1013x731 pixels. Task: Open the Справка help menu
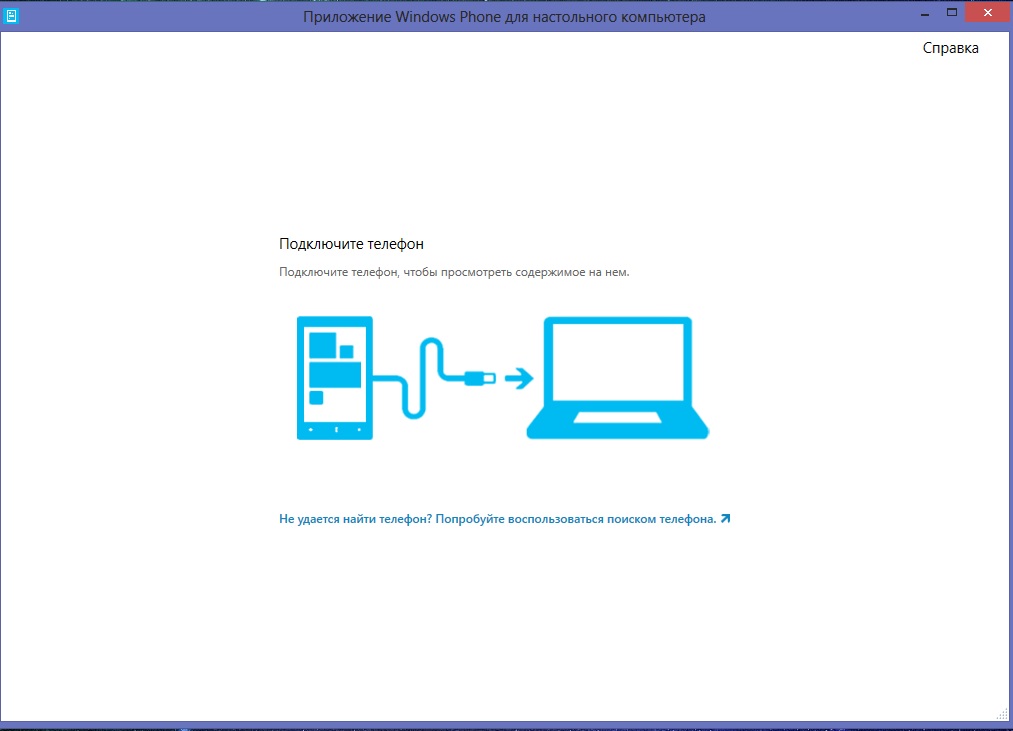(950, 48)
